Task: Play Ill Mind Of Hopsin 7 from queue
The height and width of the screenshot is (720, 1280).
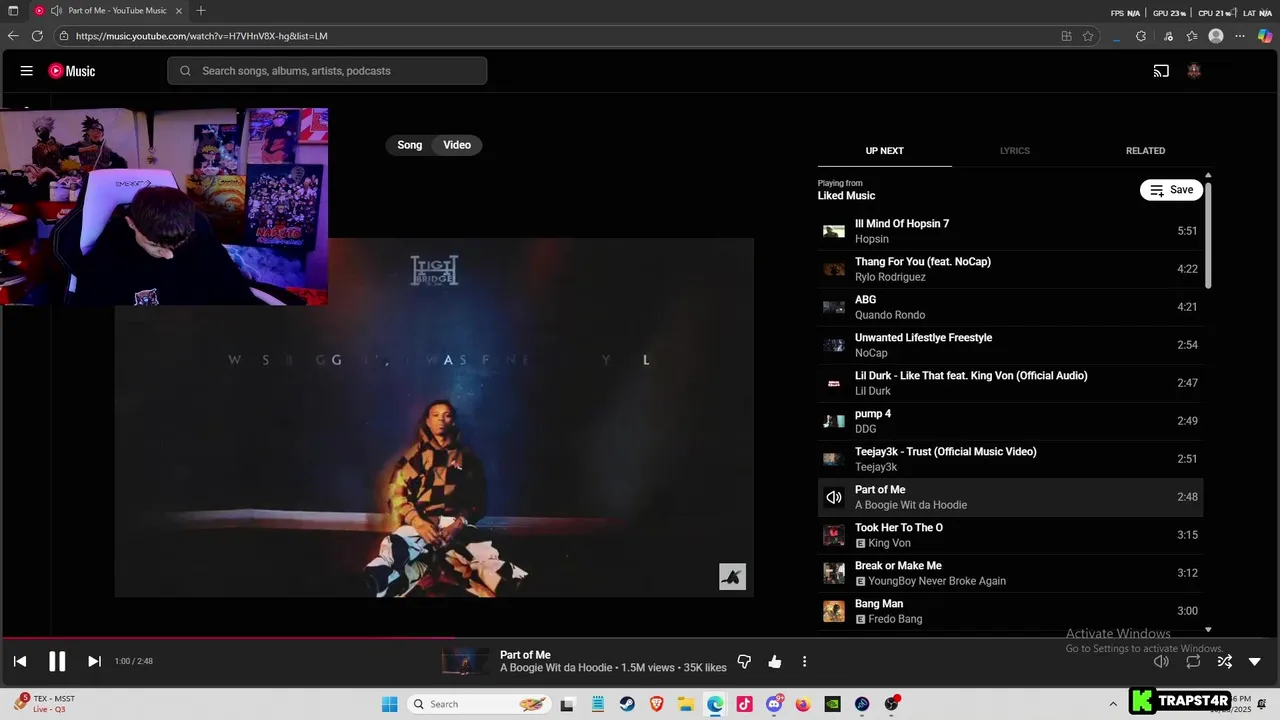Action: [x=1010, y=231]
